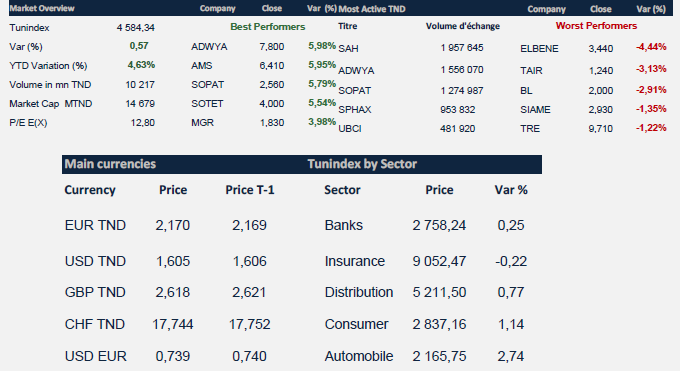The image size is (680, 371).
Task: Select the Tunindex value 4 584,34
Action: pos(136,28)
